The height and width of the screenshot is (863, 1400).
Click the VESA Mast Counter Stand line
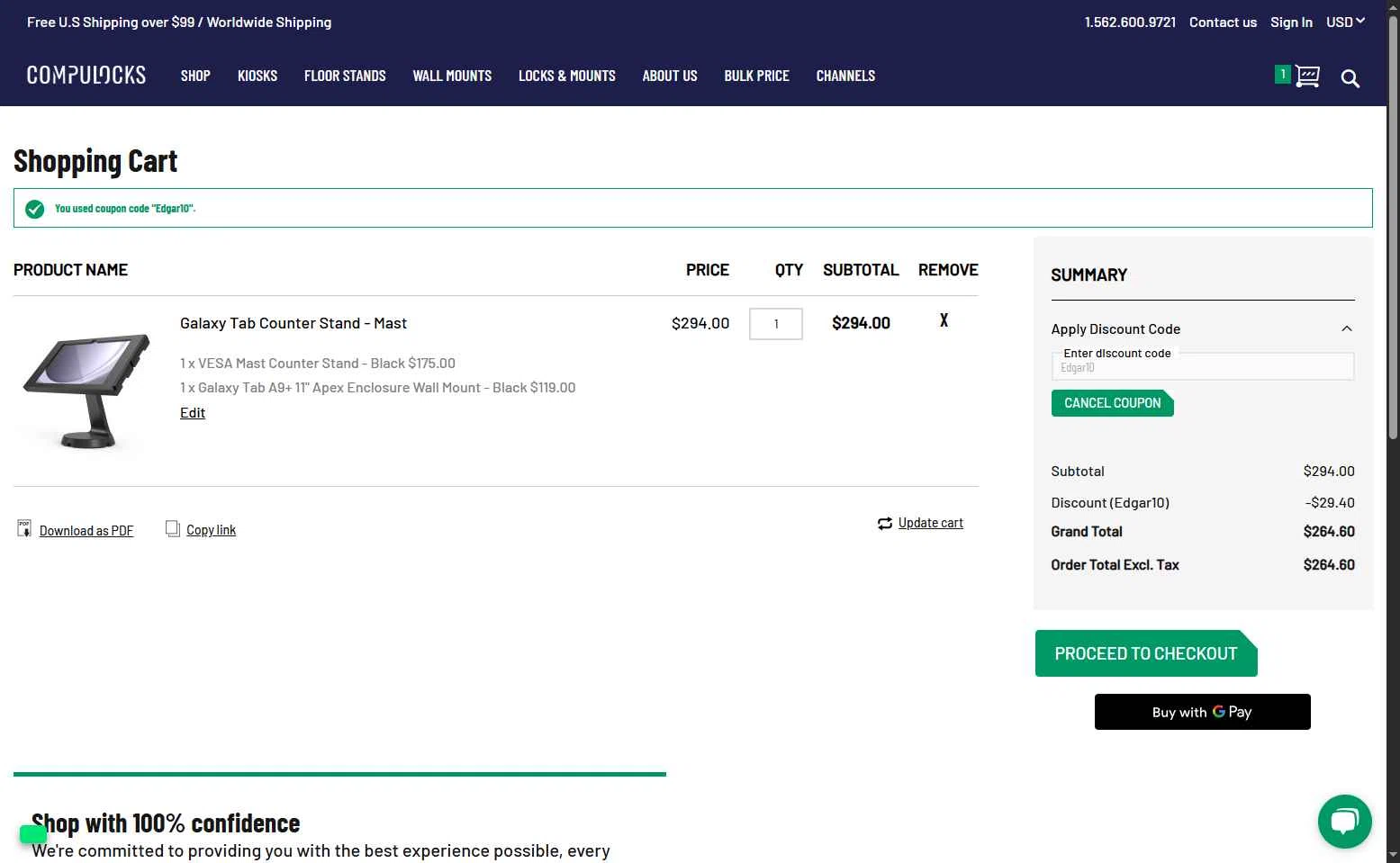click(x=318, y=364)
